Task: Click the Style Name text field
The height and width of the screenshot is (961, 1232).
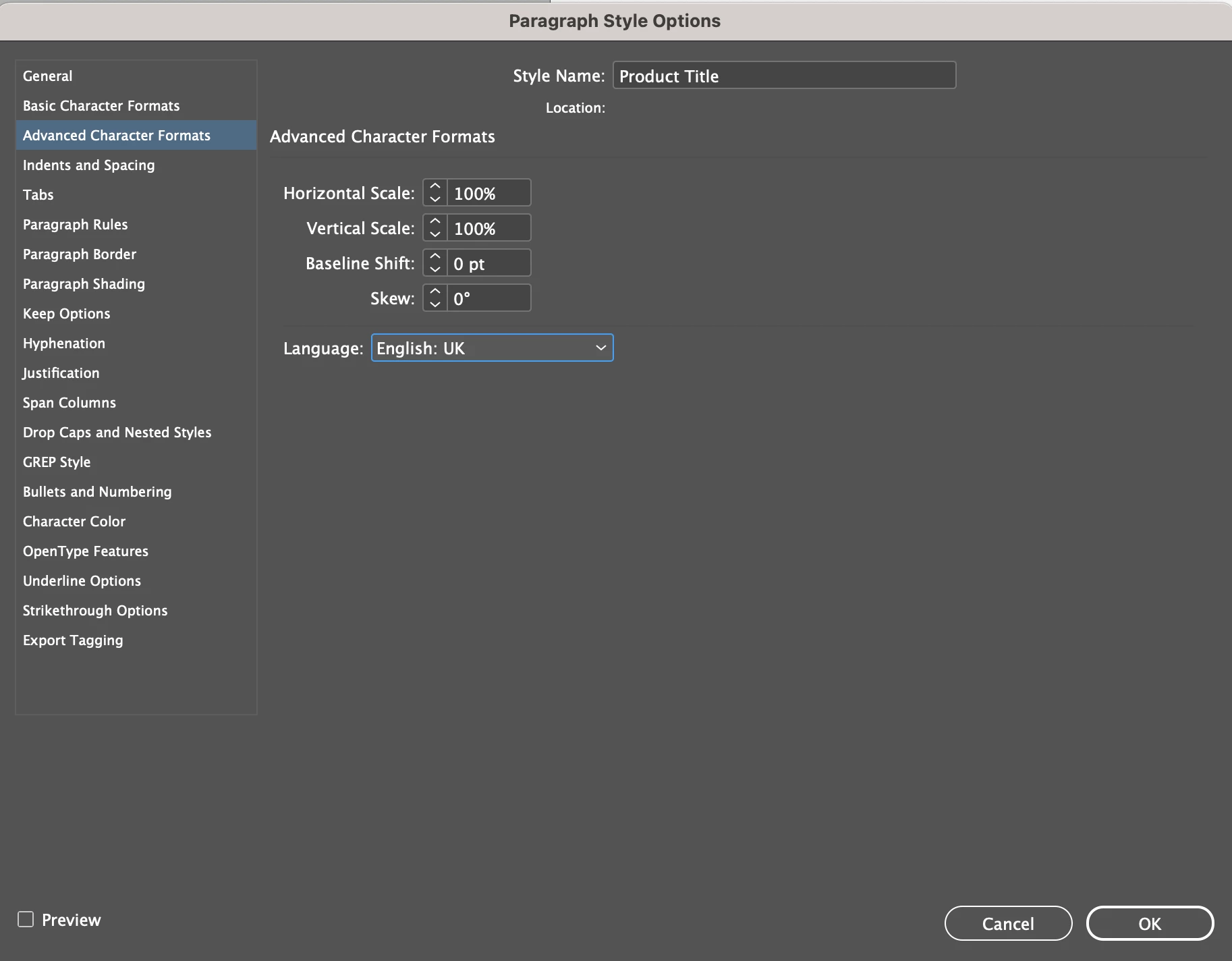Action: (x=784, y=76)
